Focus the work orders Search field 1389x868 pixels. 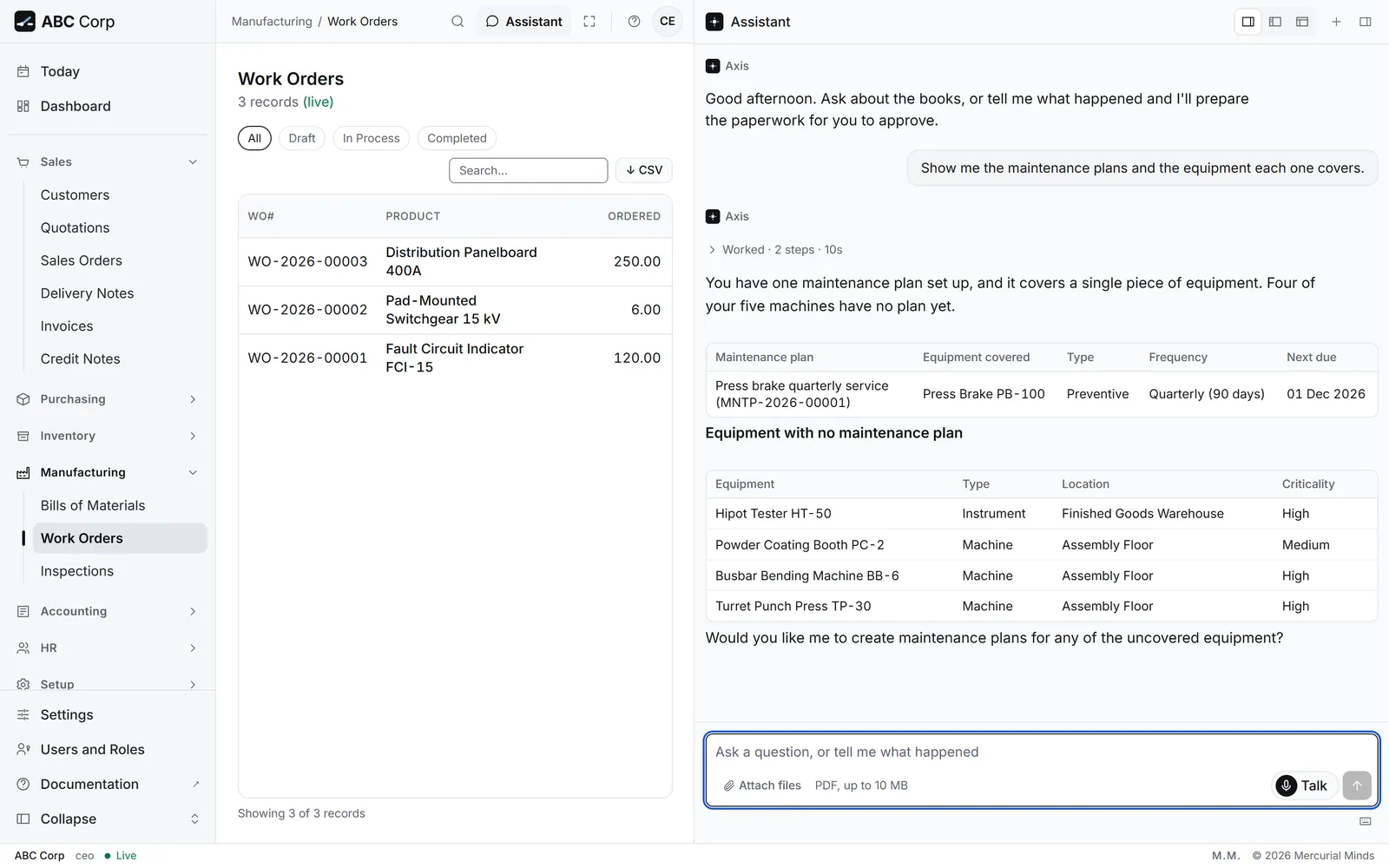[528, 170]
